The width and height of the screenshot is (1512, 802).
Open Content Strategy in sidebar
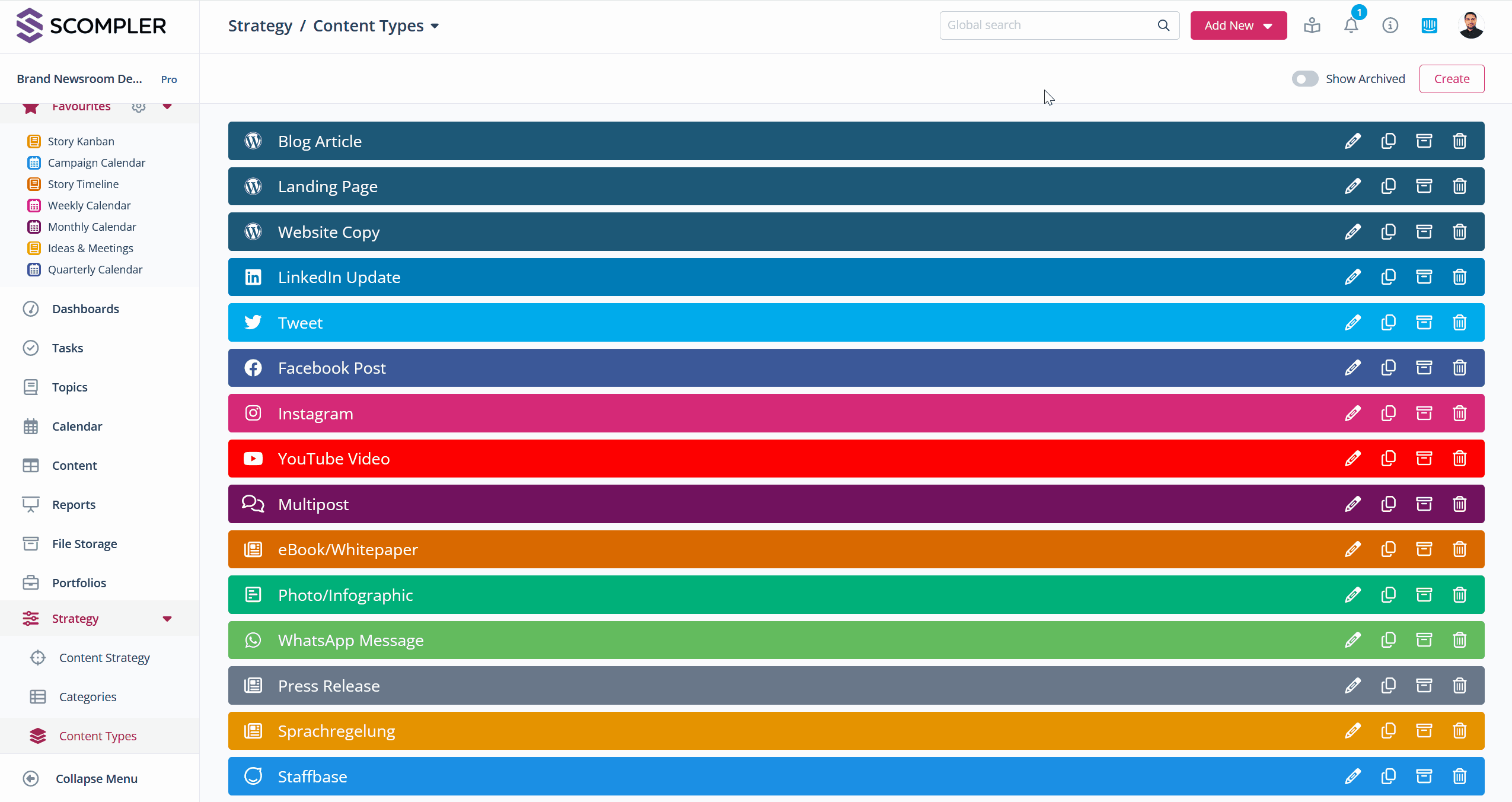pyautogui.click(x=104, y=658)
